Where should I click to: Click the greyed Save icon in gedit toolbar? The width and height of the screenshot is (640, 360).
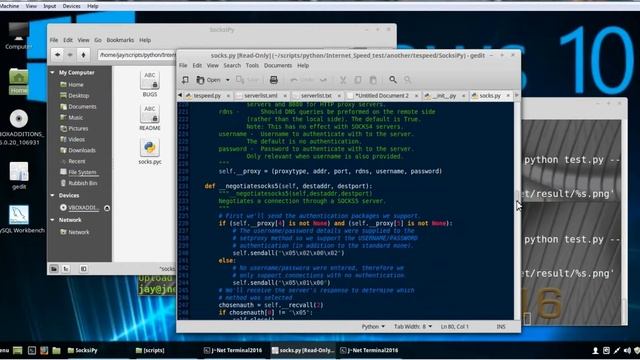[x=248, y=80]
